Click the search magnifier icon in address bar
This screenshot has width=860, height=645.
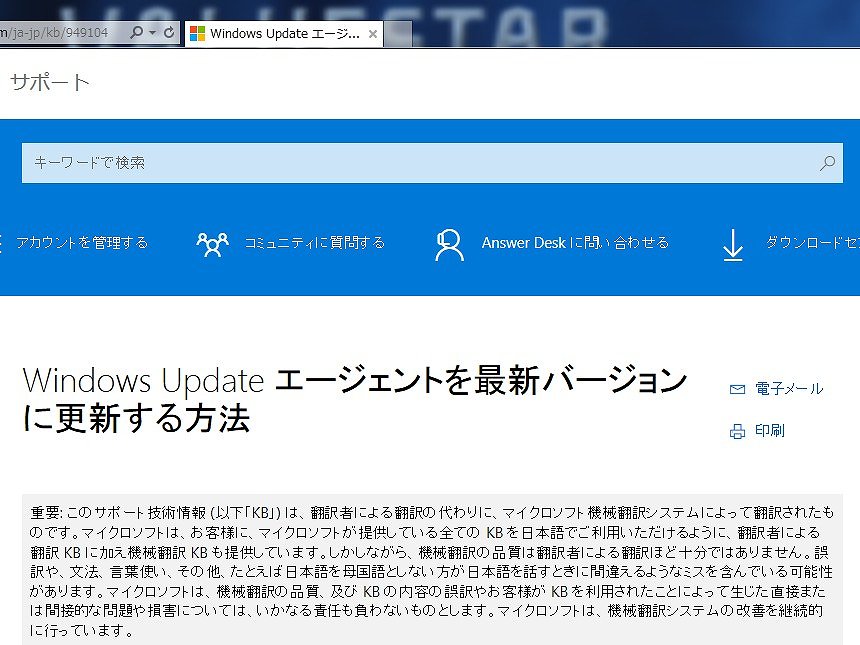click(x=136, y=32)
